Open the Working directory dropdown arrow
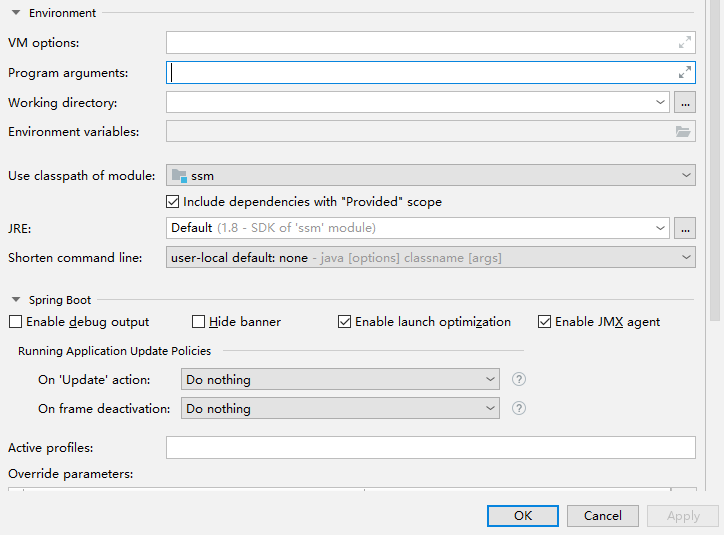Viewport: 724px width, 535px height. (x=660, y=102)
